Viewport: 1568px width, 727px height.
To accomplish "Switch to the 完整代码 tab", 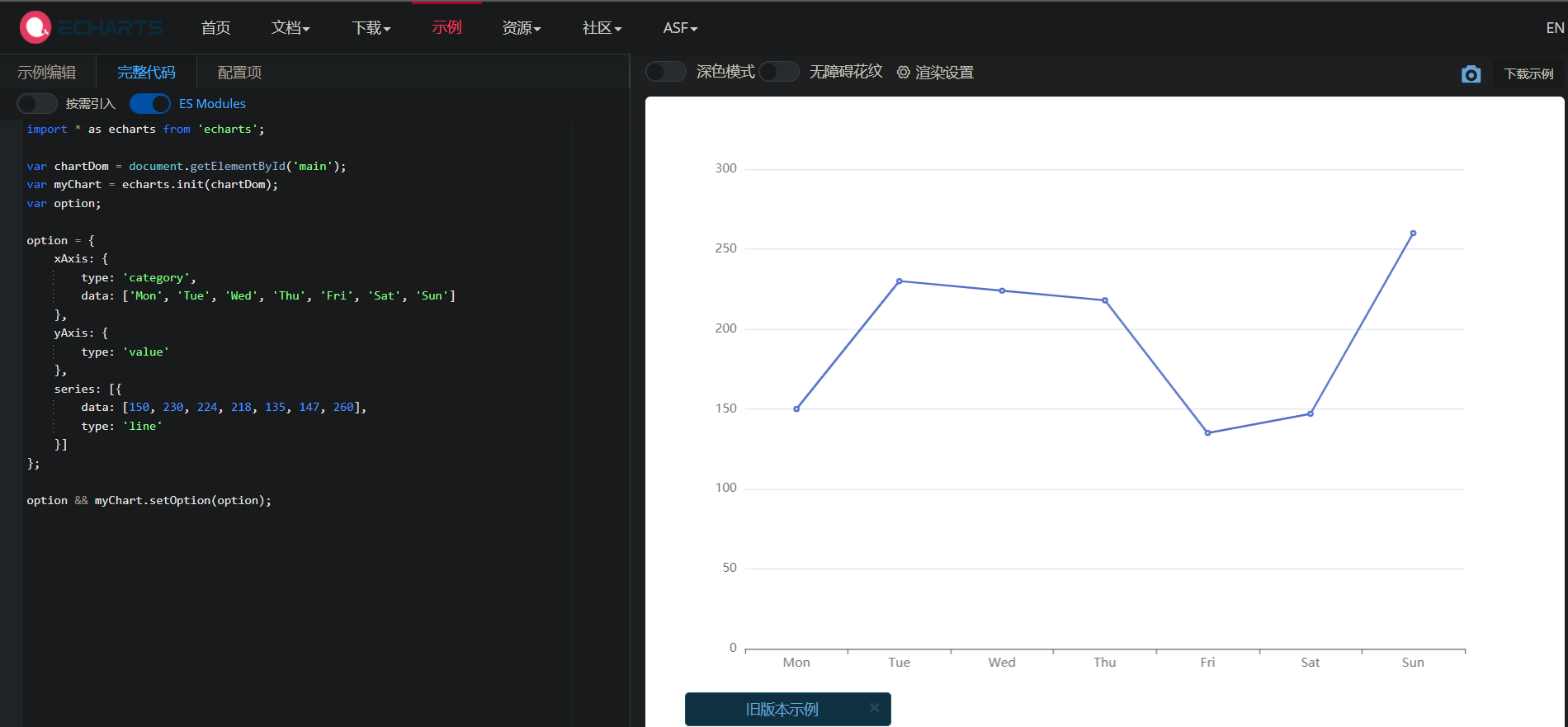I will pos(146,73).
